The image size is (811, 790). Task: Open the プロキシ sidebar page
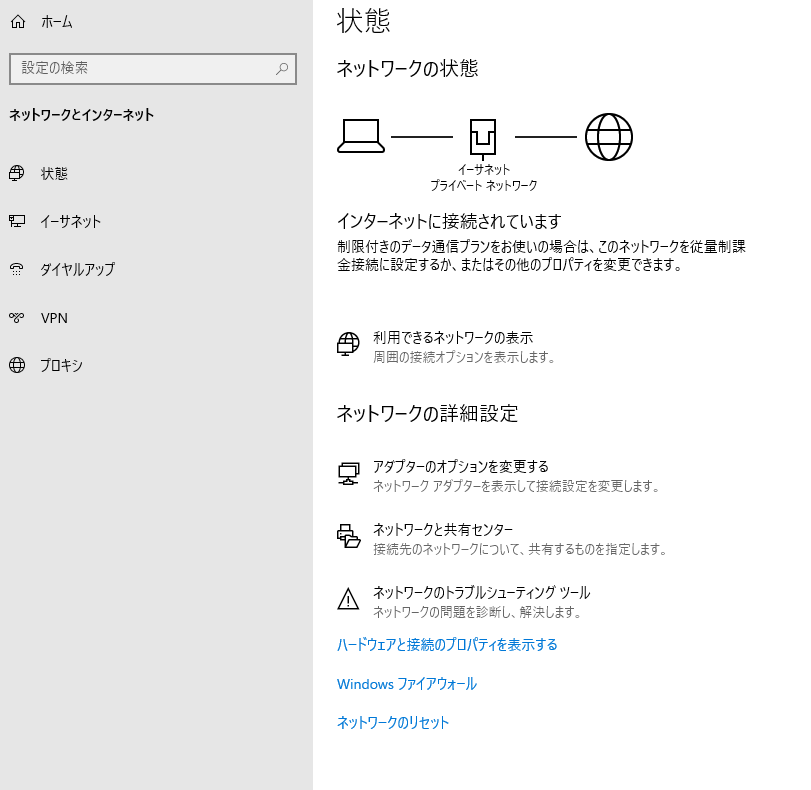pyautogui.click(x=62, y=365)
